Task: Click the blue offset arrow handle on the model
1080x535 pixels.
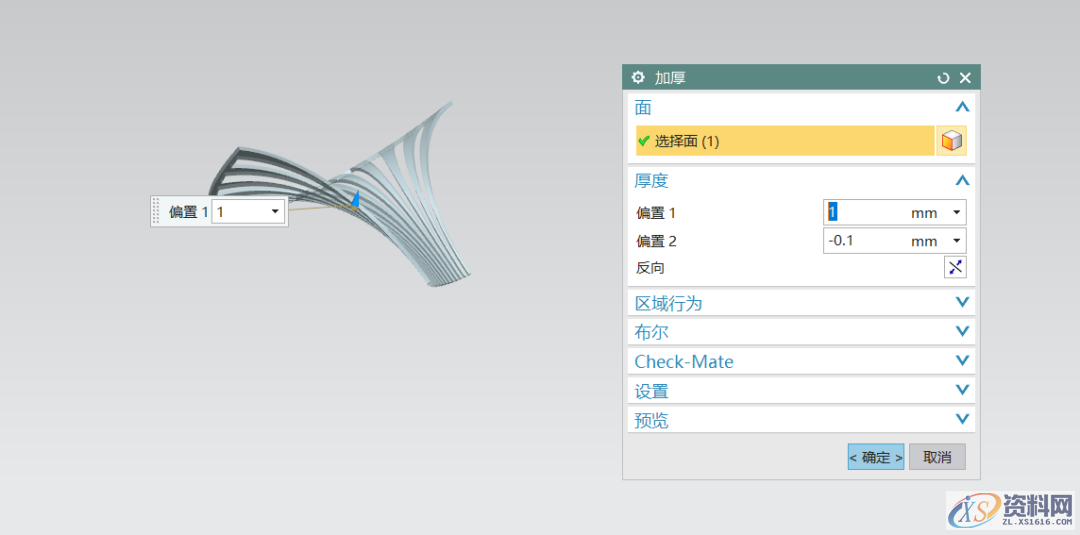Action: pyautogui.click(x=354, y=200)
